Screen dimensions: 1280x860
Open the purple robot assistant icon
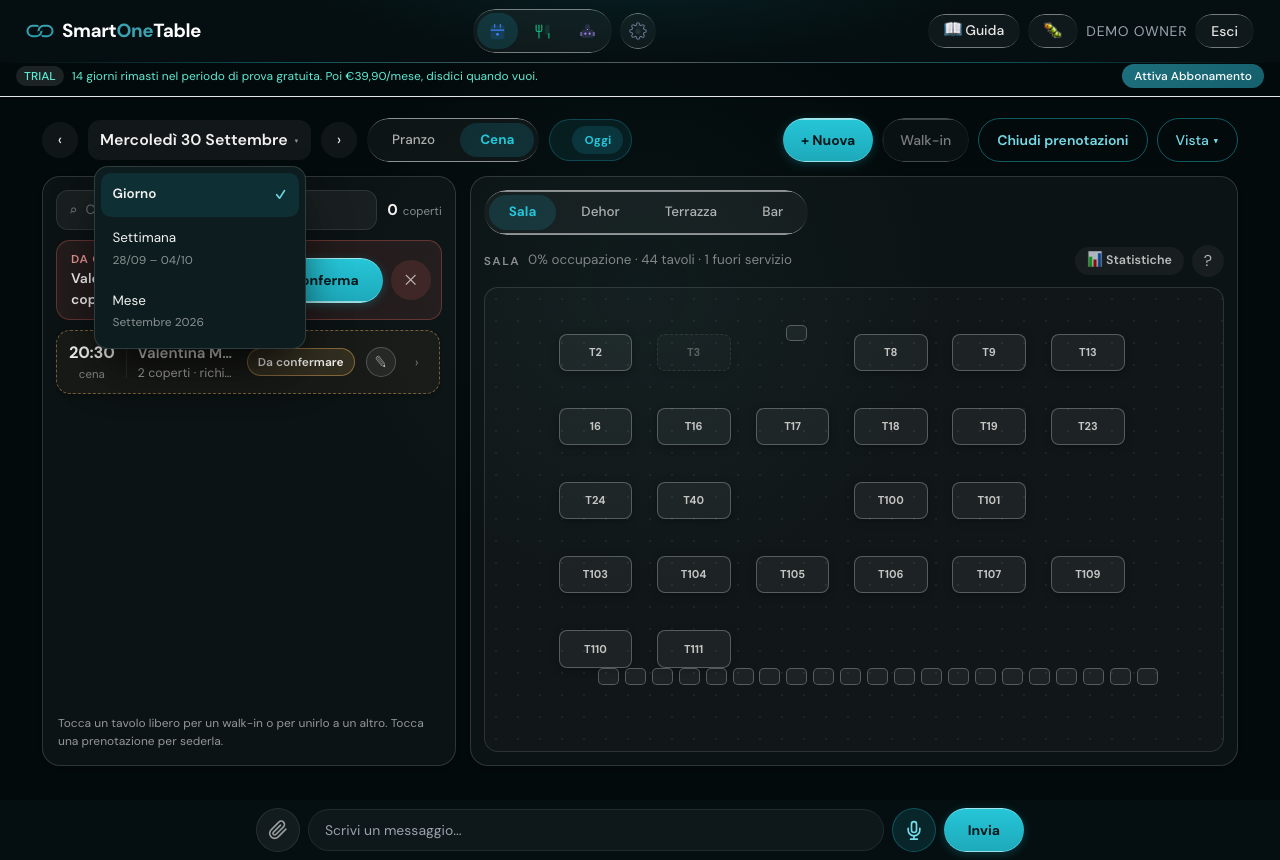[x=587, y=31]
